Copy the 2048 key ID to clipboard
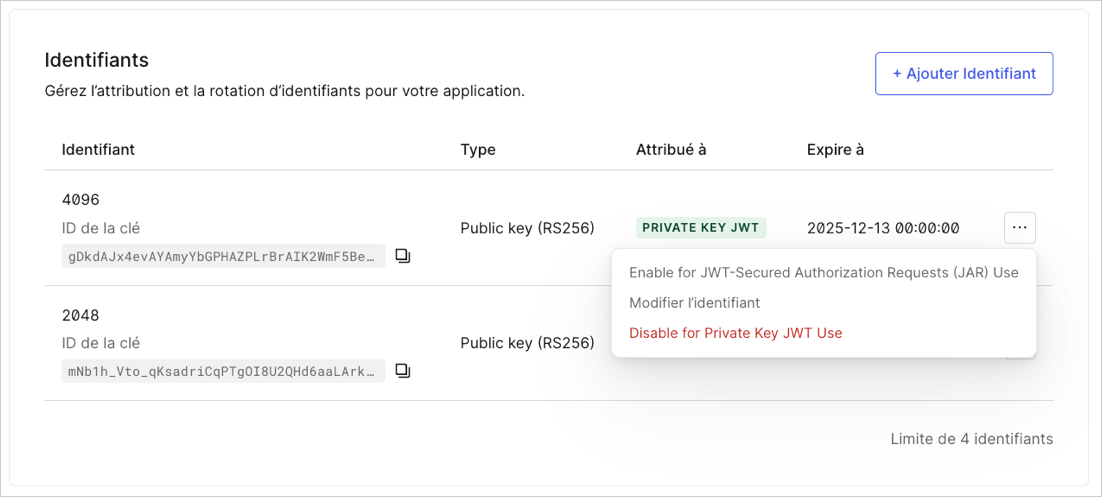 tap(403, 370)
